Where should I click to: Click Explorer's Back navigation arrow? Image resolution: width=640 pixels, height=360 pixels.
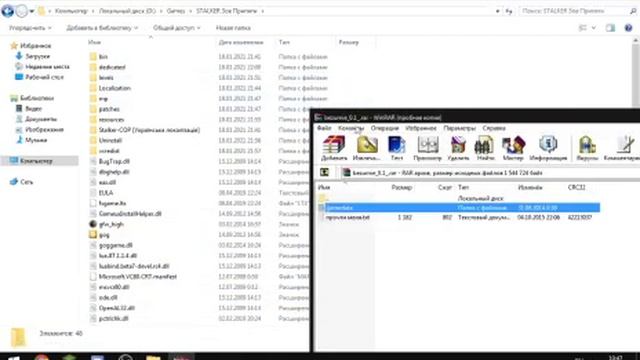coord(7,11)
